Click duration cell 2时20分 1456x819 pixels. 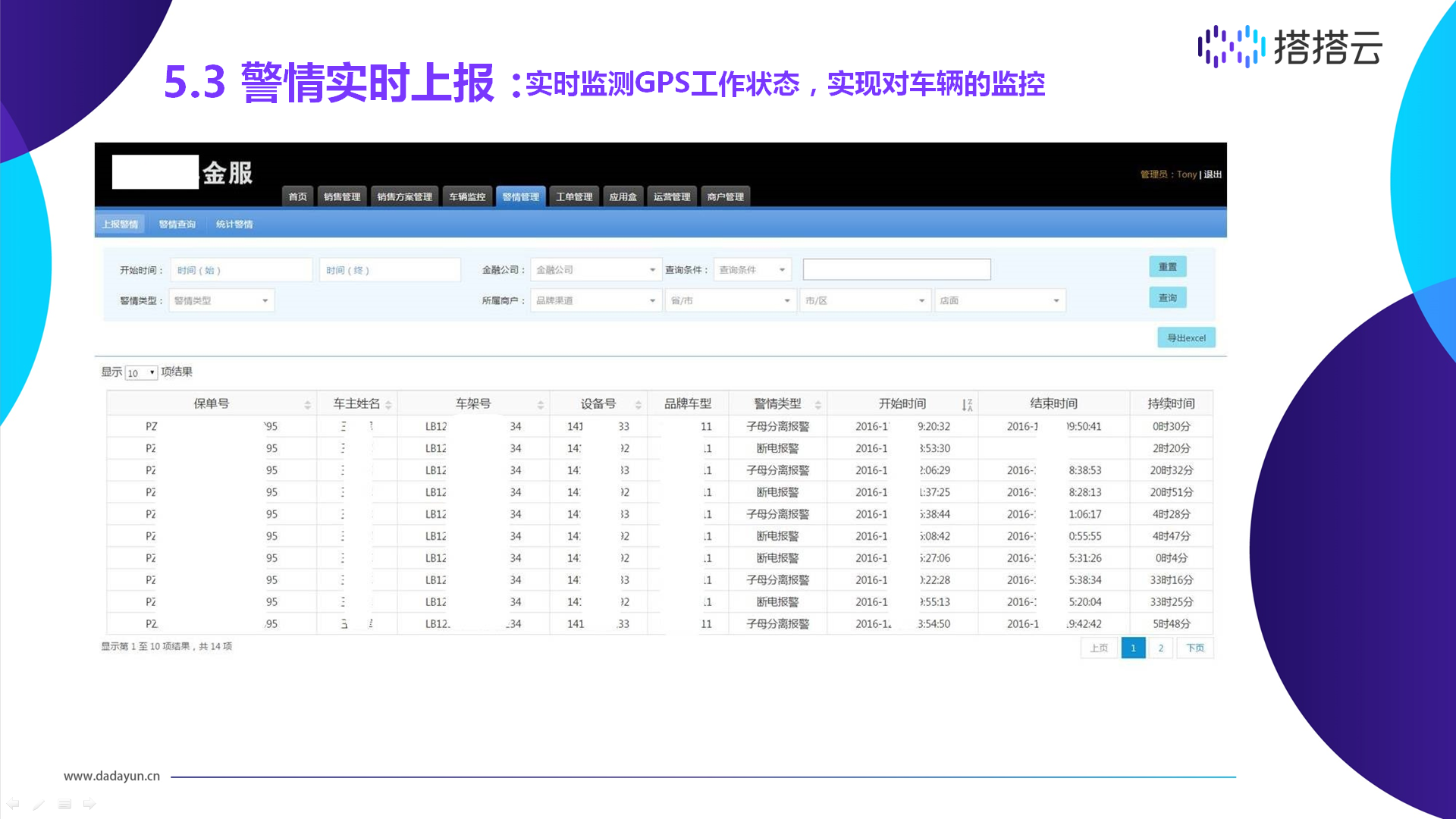coord(1171,449)
